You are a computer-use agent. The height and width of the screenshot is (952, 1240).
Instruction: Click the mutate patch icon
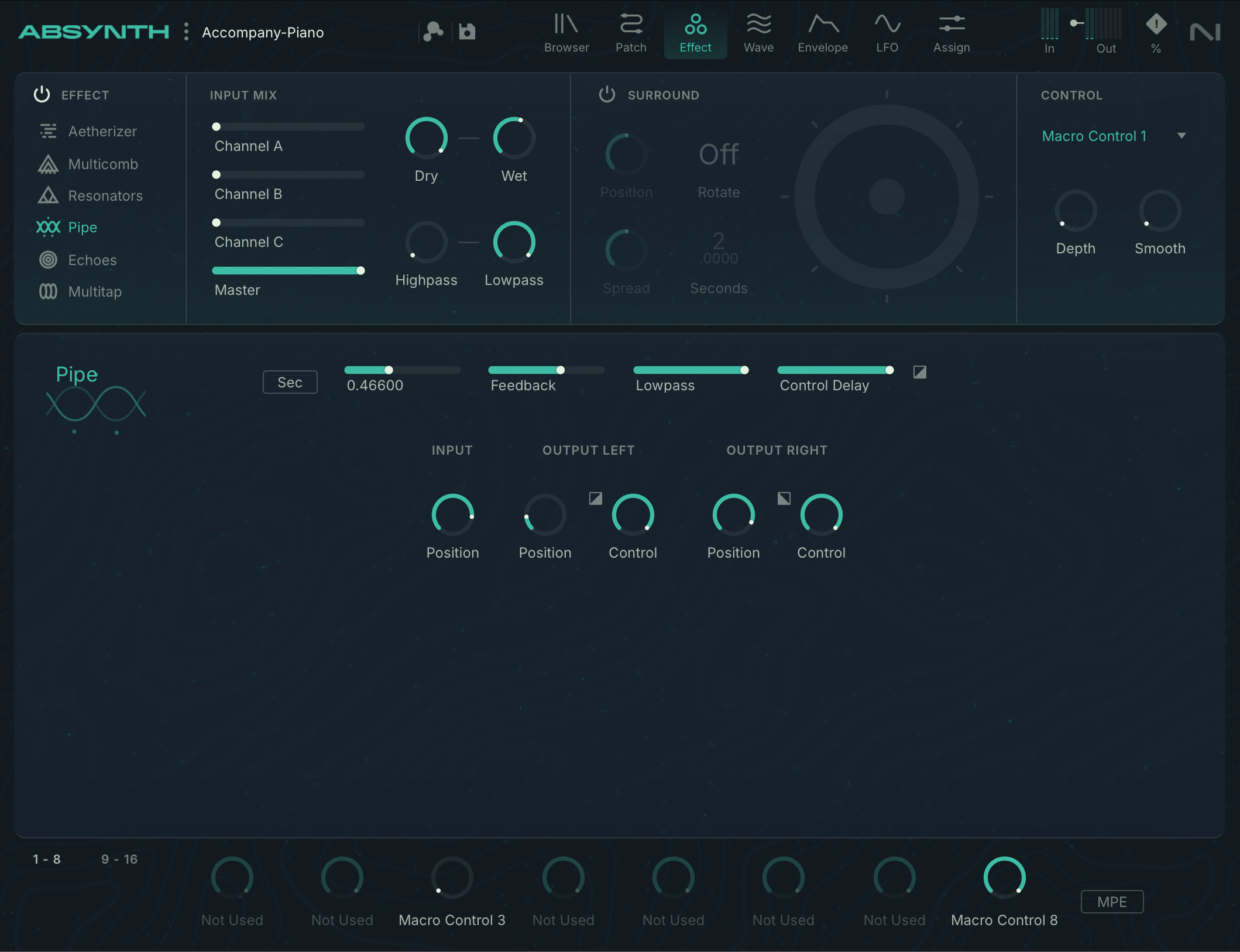(x=433, y=32)
